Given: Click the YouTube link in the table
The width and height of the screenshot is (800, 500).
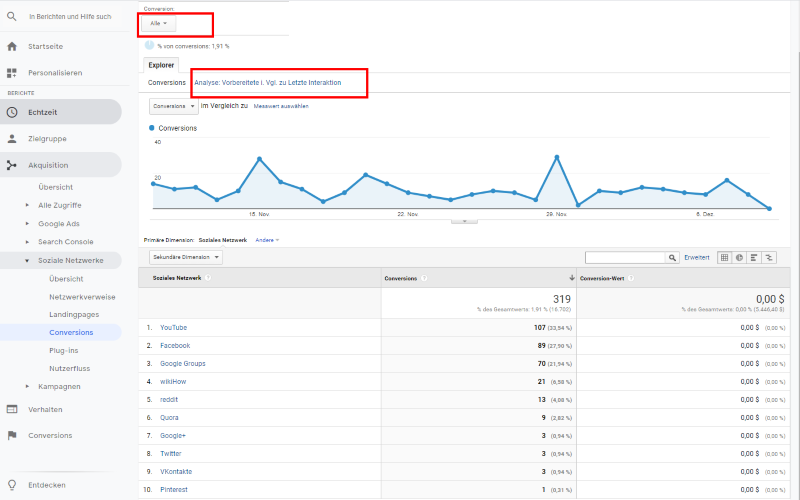Looking at the screenshot, I should (173, 328).
